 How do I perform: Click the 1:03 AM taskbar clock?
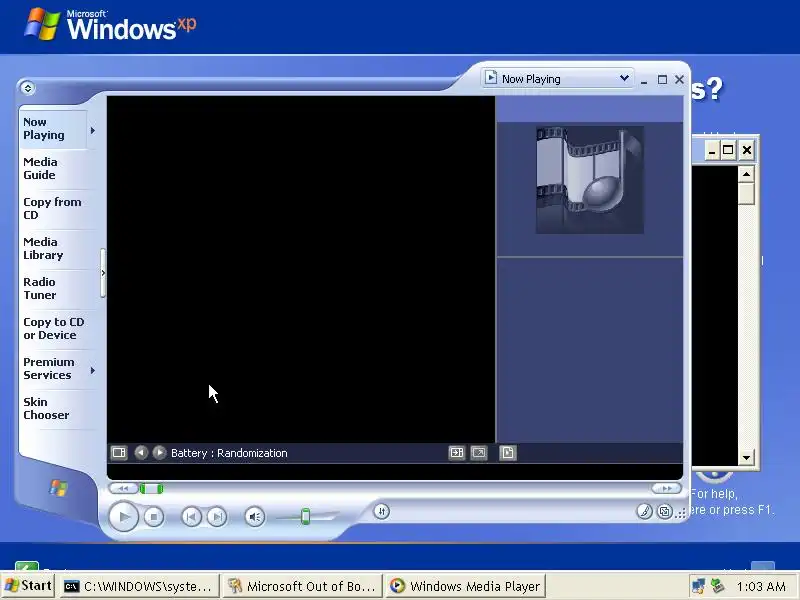(x=761, y=587)
